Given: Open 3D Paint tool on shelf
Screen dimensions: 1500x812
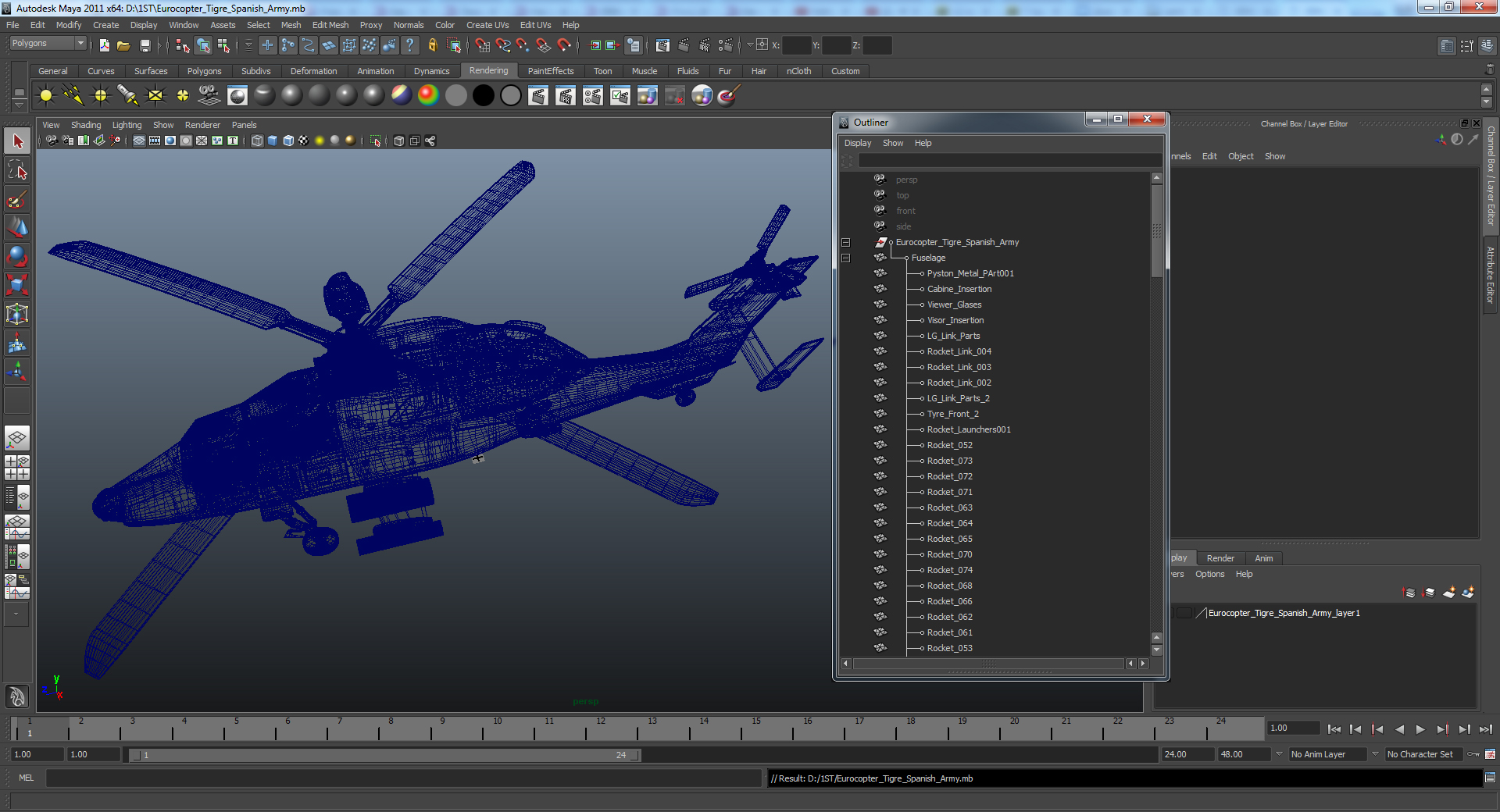Looking at the screenshot, I should coord(728,95).
